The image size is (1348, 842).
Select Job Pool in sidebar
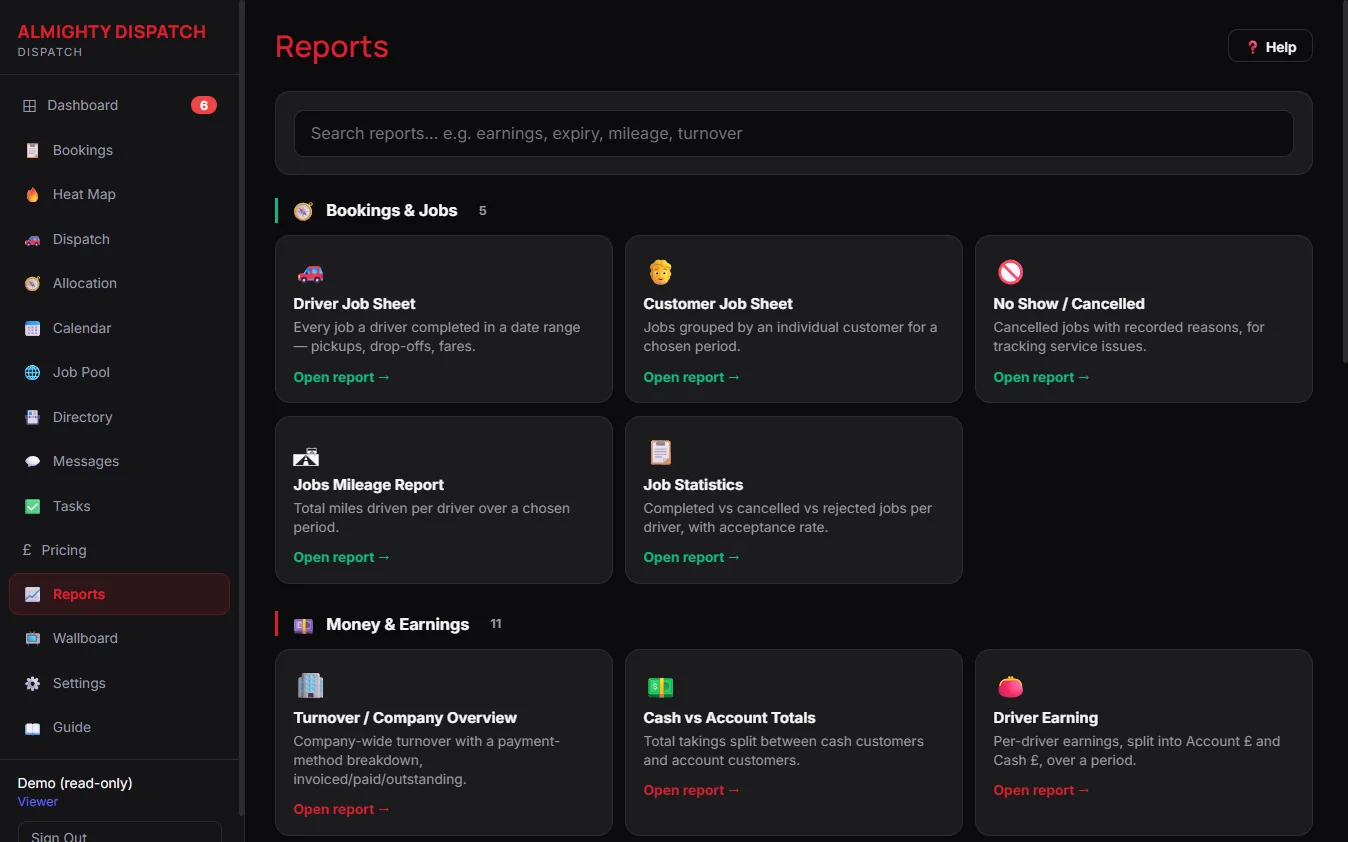click(x=119, y=373)
